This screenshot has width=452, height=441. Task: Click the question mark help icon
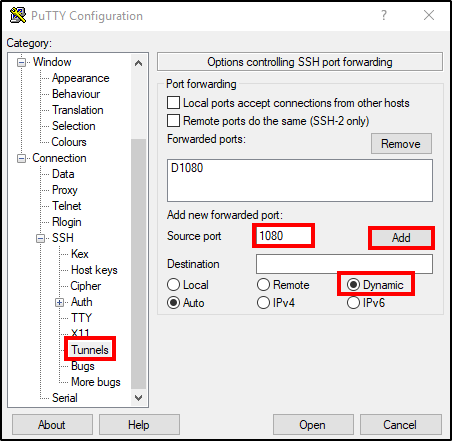pyautogui.click(x=384, y=15)
